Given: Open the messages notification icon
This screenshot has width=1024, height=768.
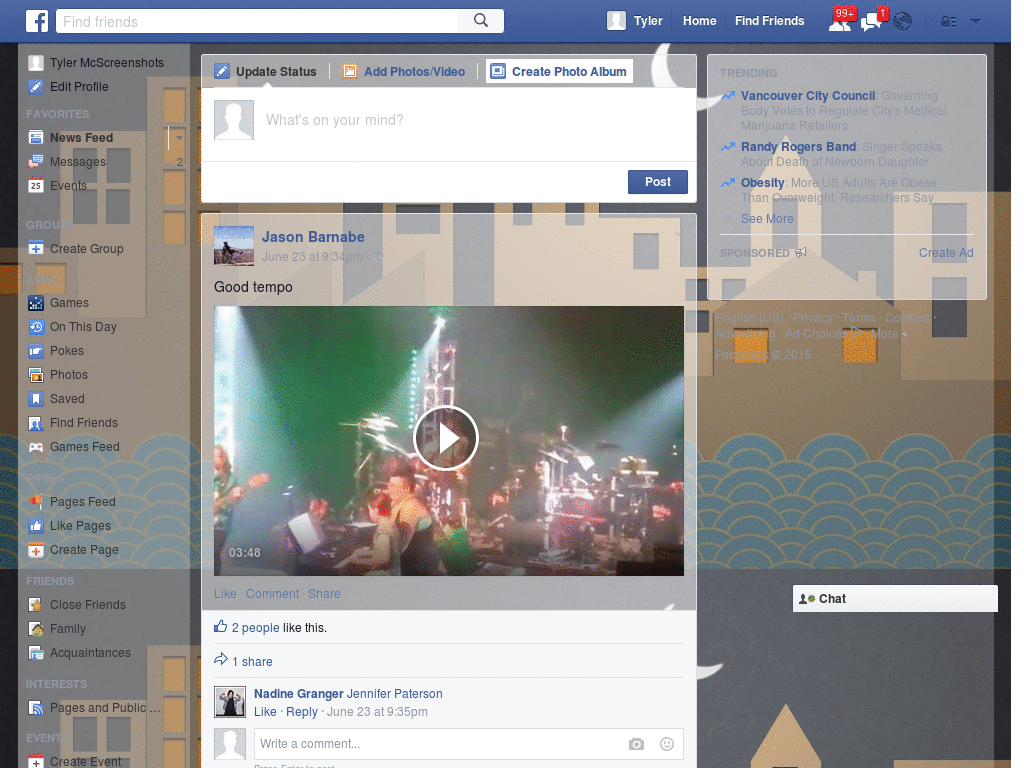Looking at the screenshot, I should (x=872, y=21).
